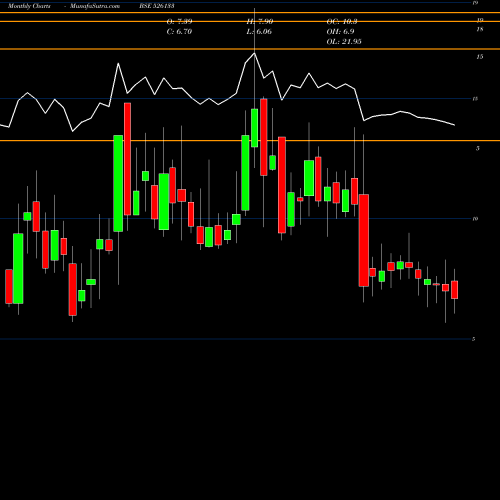The height and width of the screenshot is (500, 500).
Task: Click the 'OL: 21.95' readout
Action: pyautogui.click(x=344, y=42)
